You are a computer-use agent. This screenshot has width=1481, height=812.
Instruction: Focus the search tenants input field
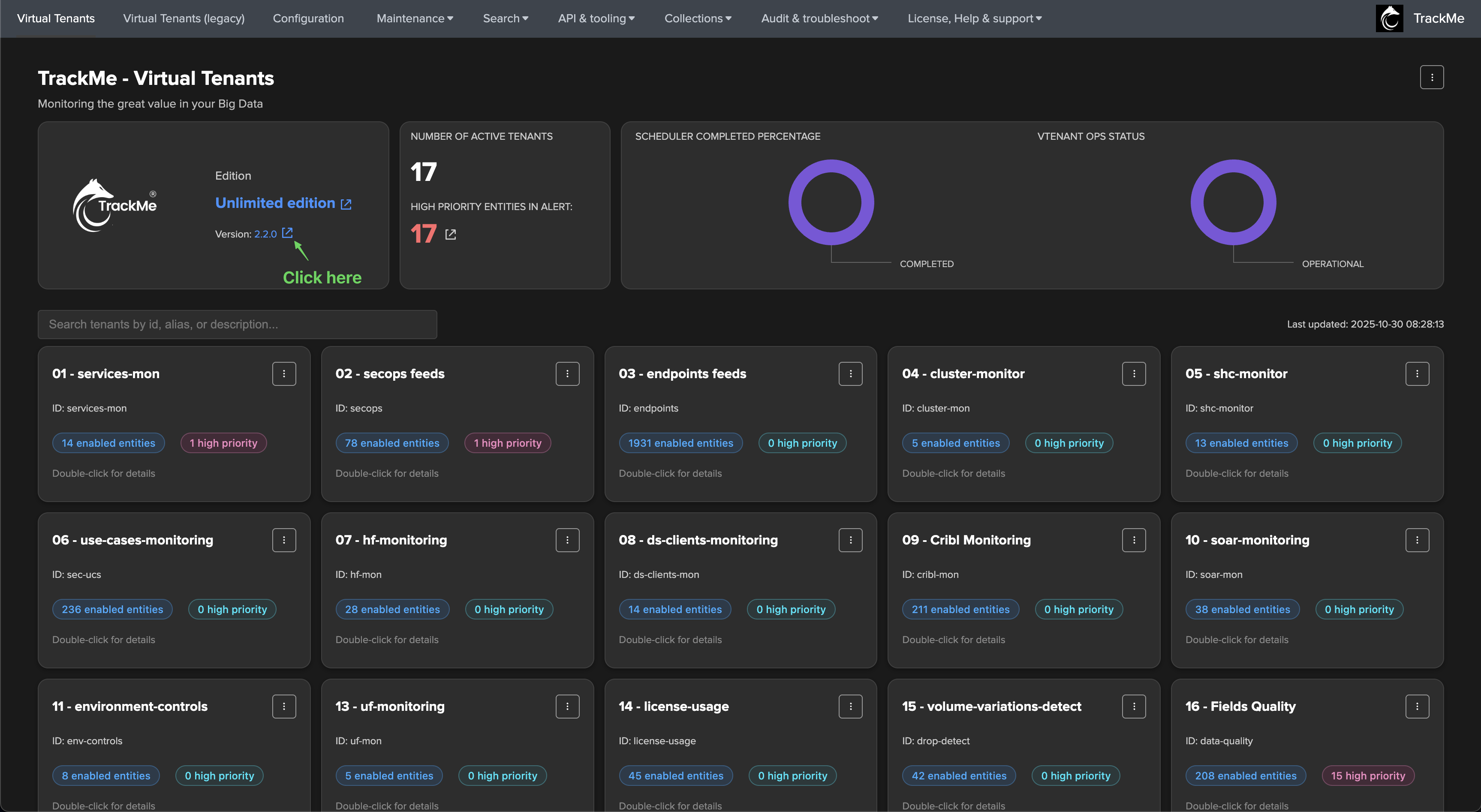pos(237,324)
